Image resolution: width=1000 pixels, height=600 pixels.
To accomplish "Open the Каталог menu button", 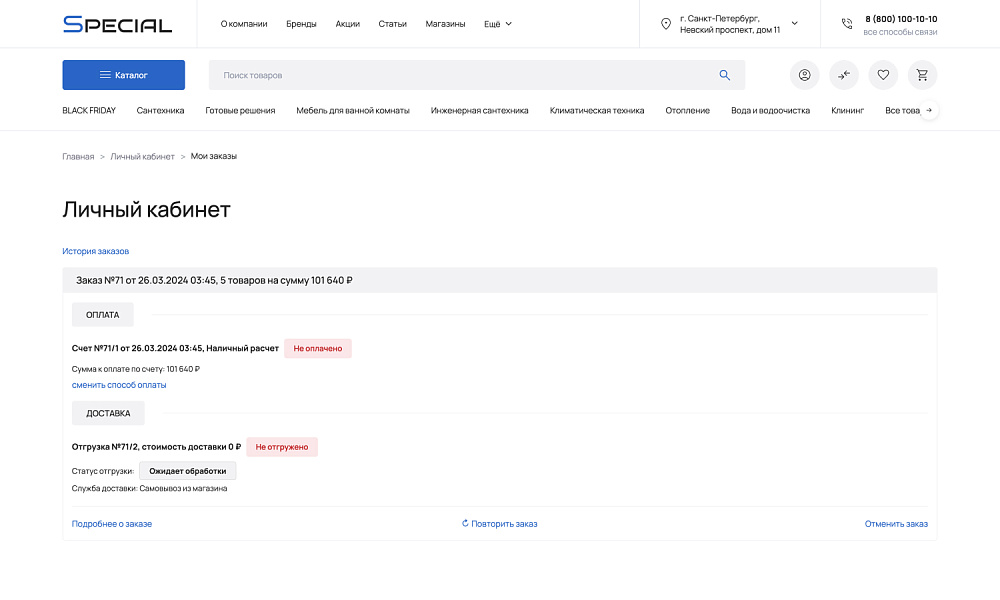I will click(x=123, y=75).
